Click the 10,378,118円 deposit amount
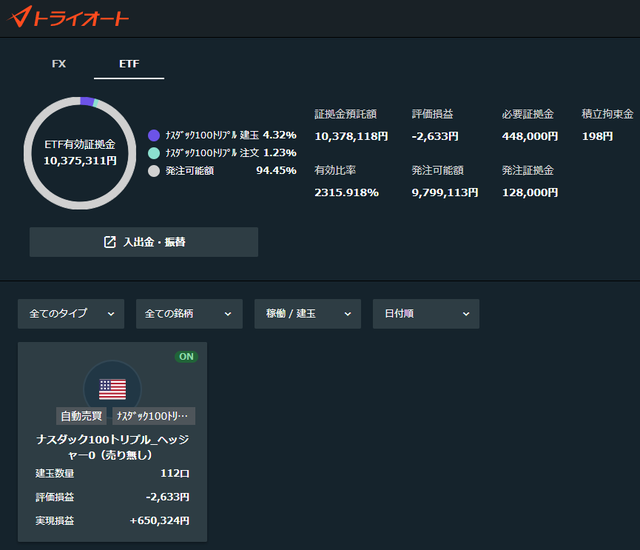 click(351, 136)
